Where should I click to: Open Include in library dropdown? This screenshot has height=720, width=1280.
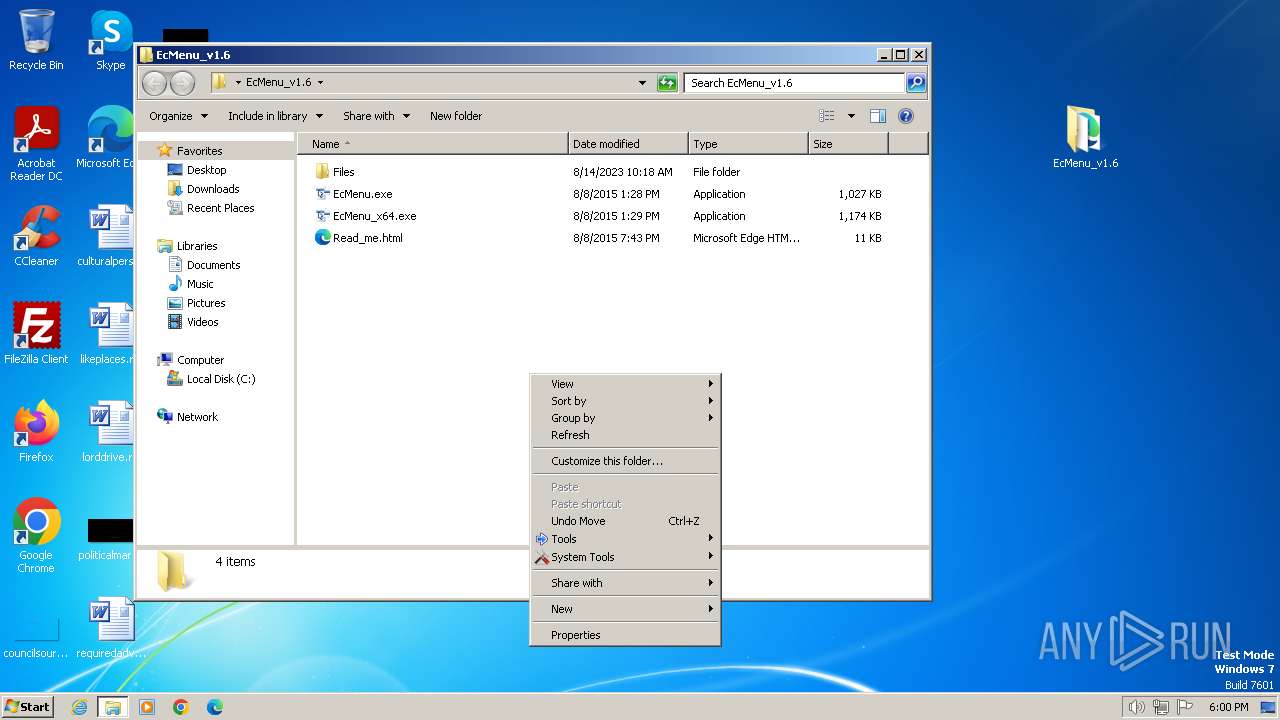coord(275,116)
